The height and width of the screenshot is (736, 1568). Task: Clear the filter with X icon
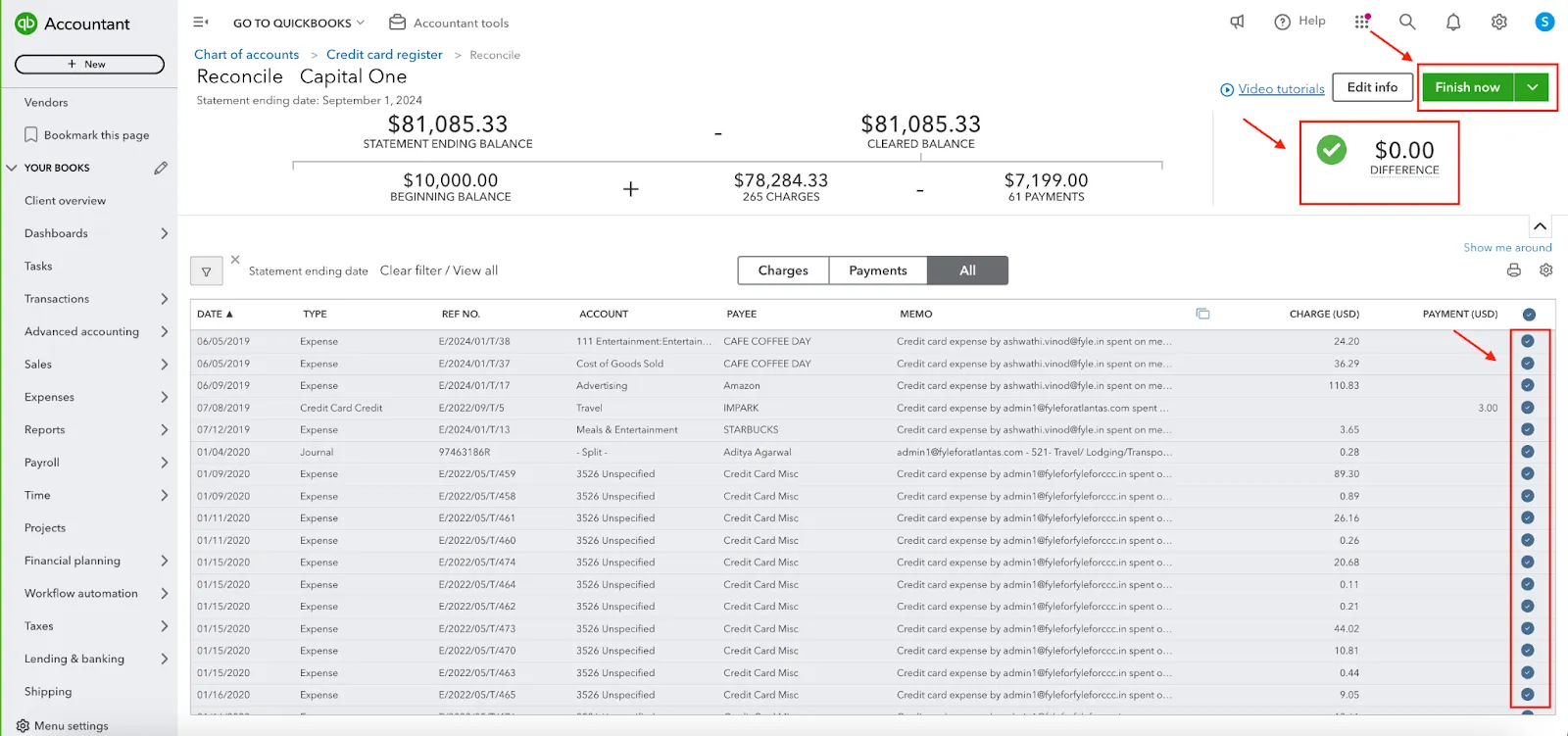tap(235, 260)
